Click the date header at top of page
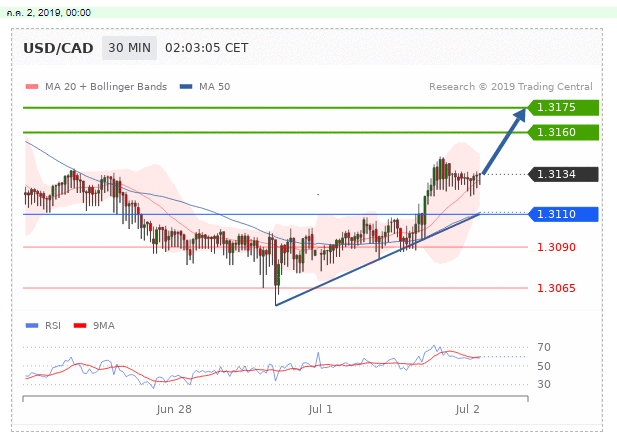The height and width of the screenshot is (439, 617). pos(48,13)
